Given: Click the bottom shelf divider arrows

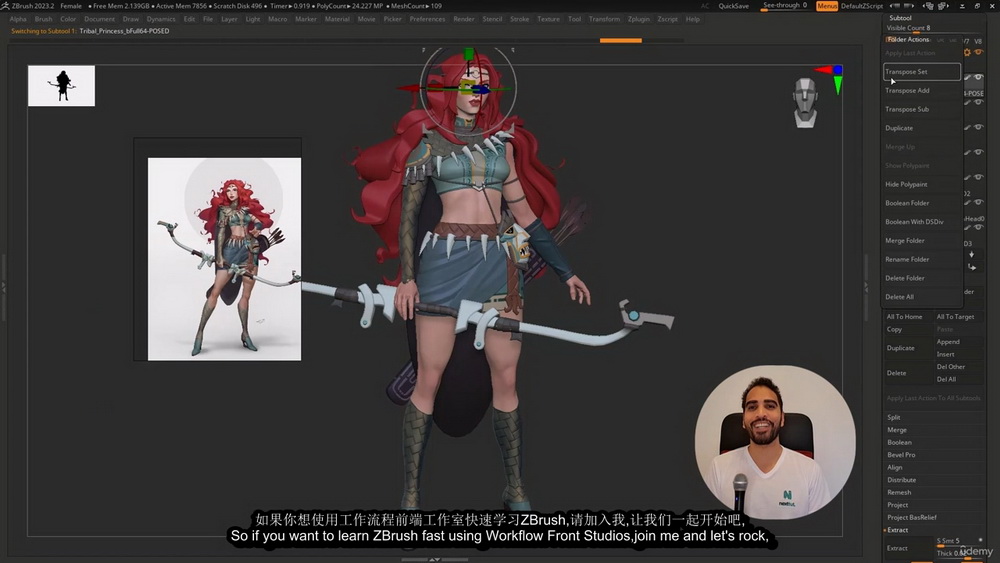Looking at the screenshot, I should pyautogui.click(x=434, y=559).
